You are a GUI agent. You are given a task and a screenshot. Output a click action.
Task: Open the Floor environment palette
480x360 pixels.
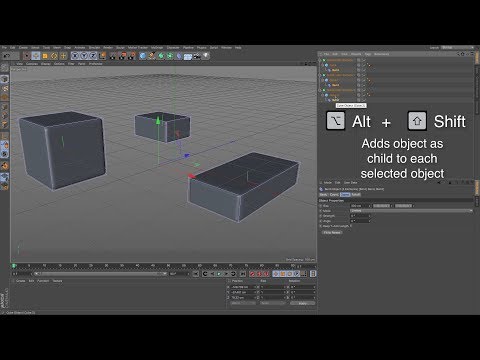point(188,57)
